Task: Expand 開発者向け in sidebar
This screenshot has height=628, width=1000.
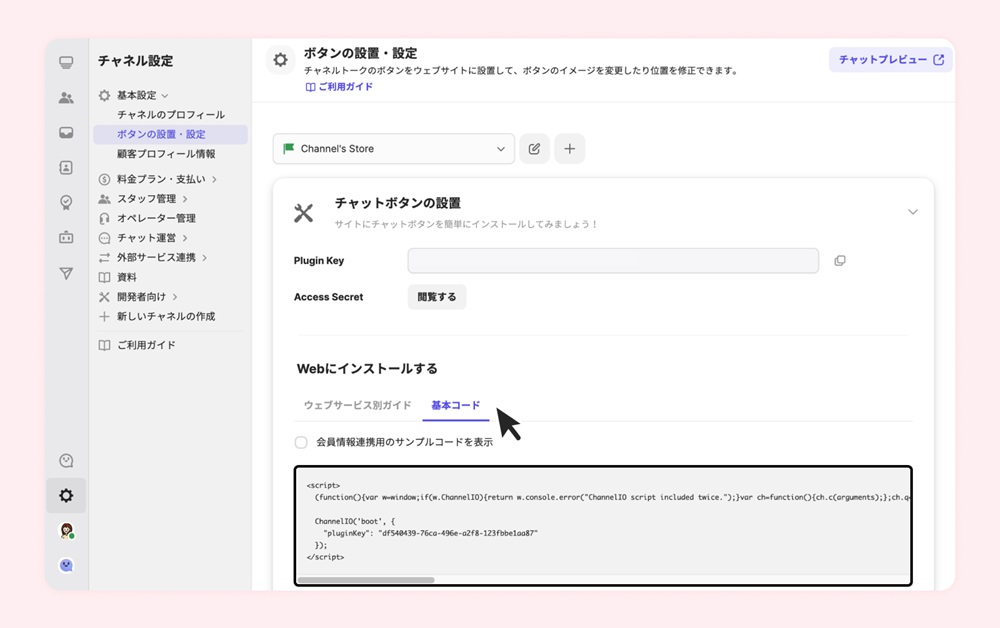Action: tap(175, 297)
